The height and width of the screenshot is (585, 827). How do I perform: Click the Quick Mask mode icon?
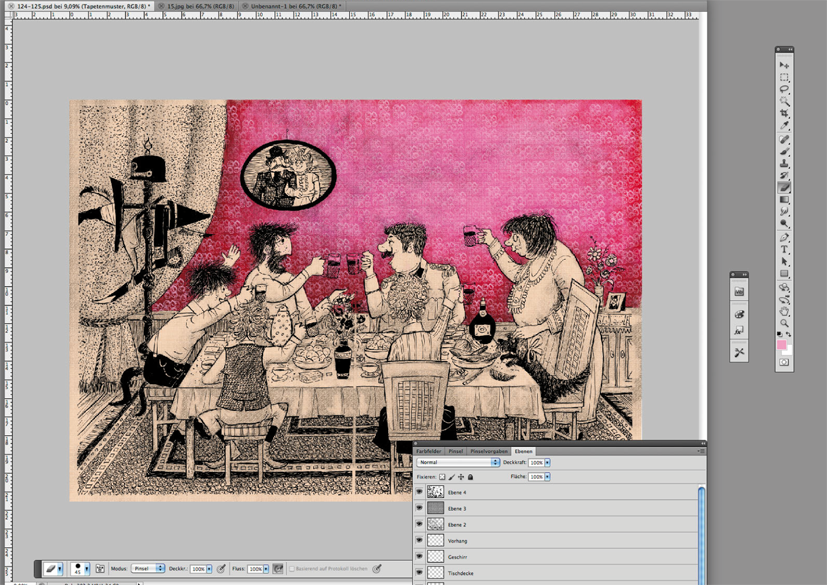[784, 362]
